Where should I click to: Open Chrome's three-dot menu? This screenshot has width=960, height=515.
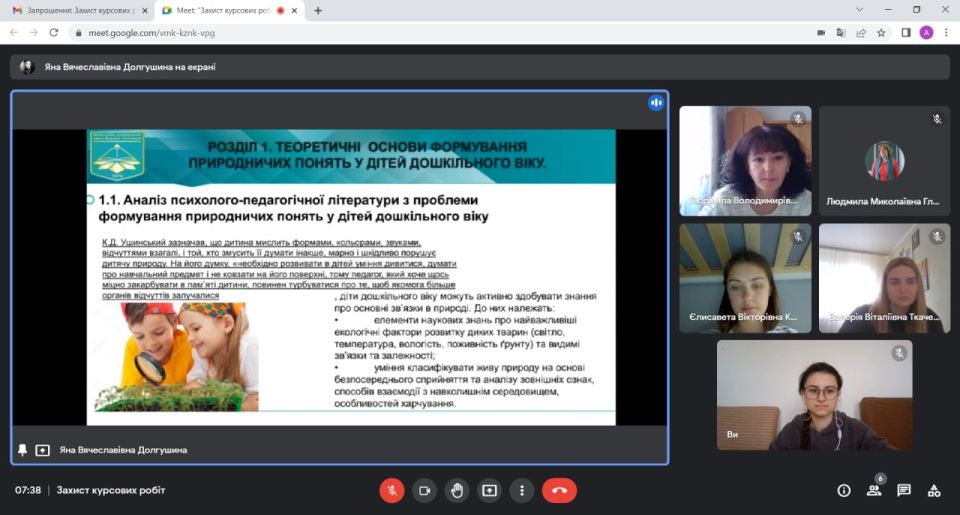click(946, 32)
